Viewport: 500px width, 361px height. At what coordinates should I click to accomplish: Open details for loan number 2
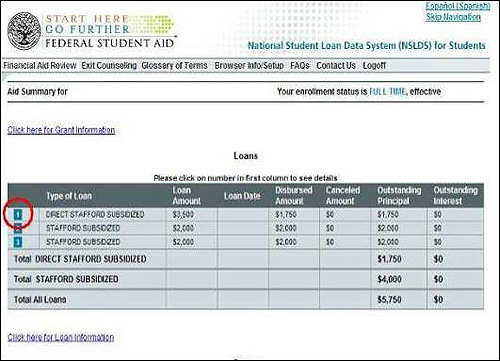(x=18, y=229)
